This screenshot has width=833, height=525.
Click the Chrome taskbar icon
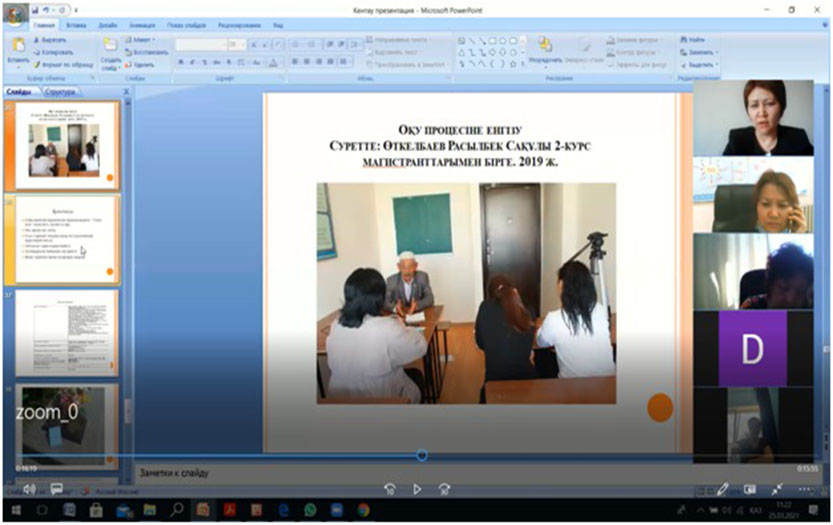click(363, 511)
